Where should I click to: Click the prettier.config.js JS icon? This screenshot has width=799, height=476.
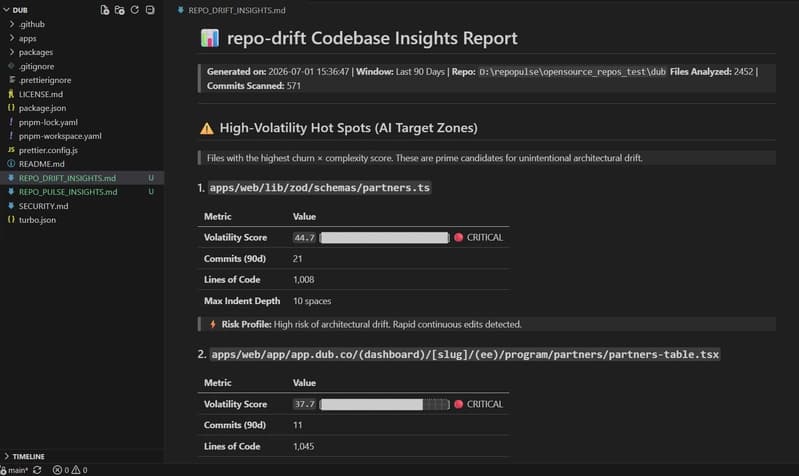tap(11, 150)
